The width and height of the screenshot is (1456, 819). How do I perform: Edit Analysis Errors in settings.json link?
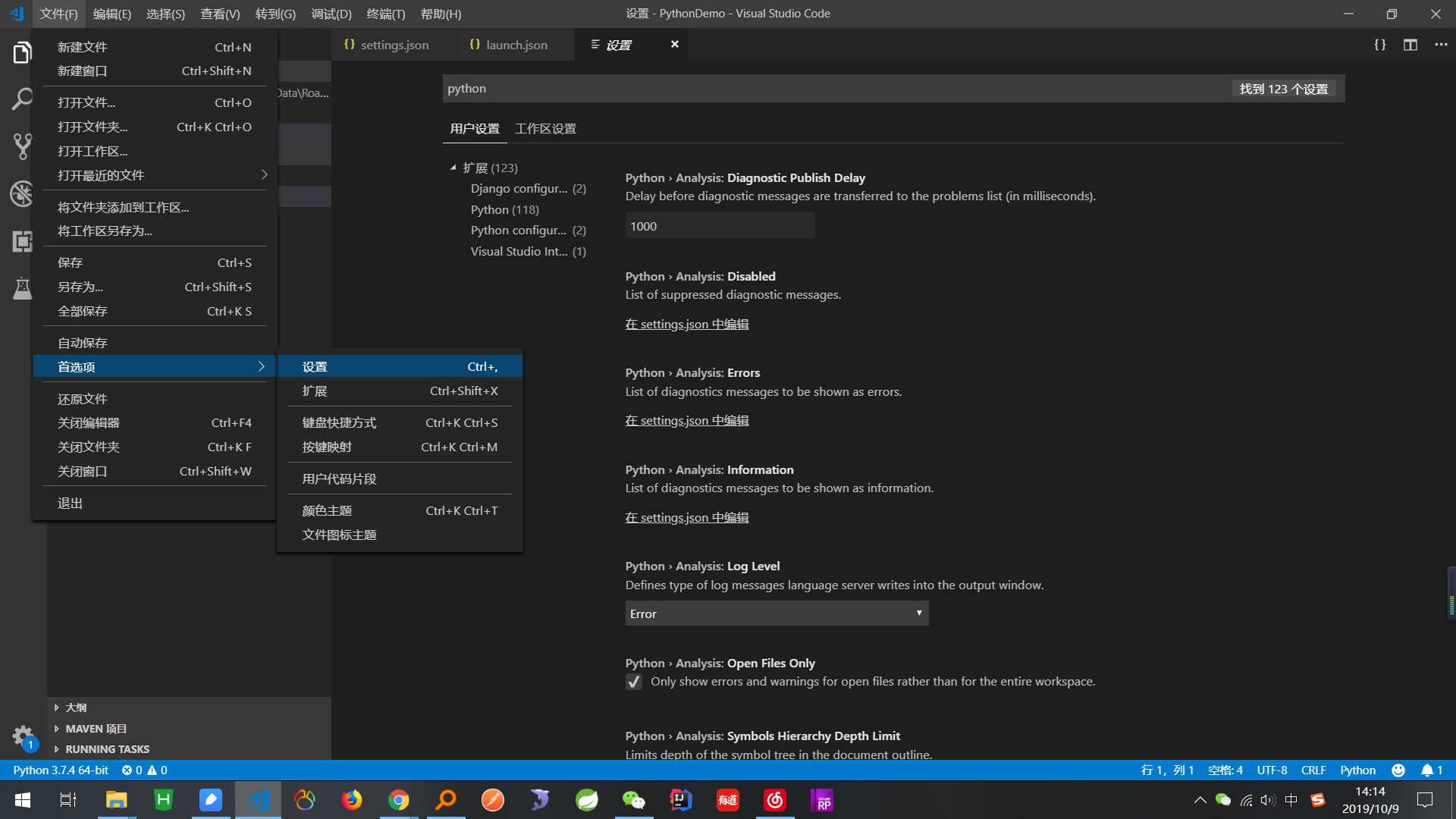point(687,420)
